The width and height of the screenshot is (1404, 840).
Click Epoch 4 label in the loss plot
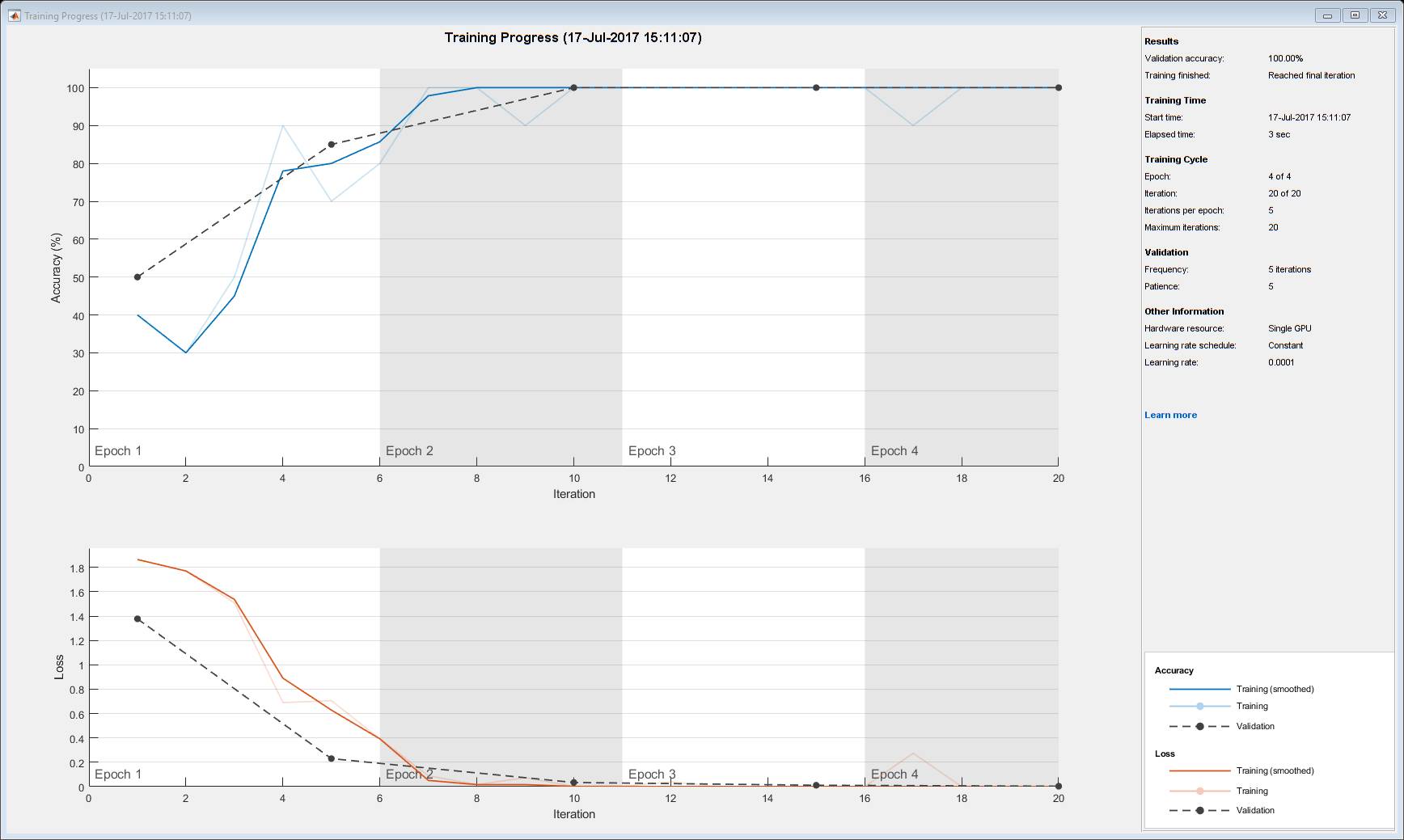[x=894, y=775]
